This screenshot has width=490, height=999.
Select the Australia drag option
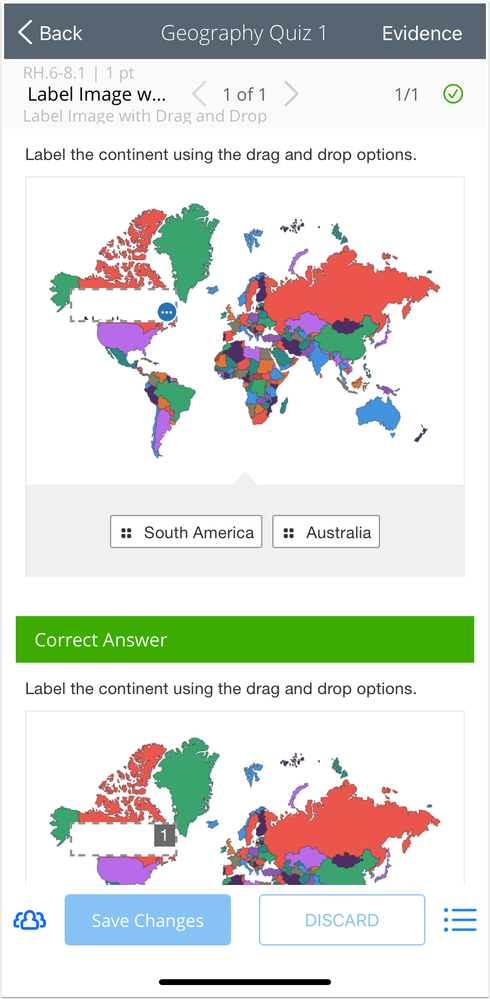[x=326, y=532]
